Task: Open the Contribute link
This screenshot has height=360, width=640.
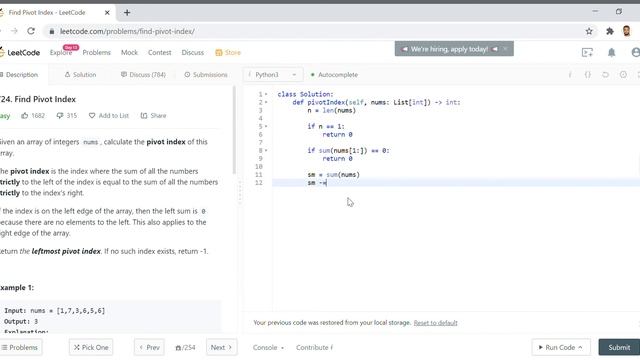Action: 314,347
